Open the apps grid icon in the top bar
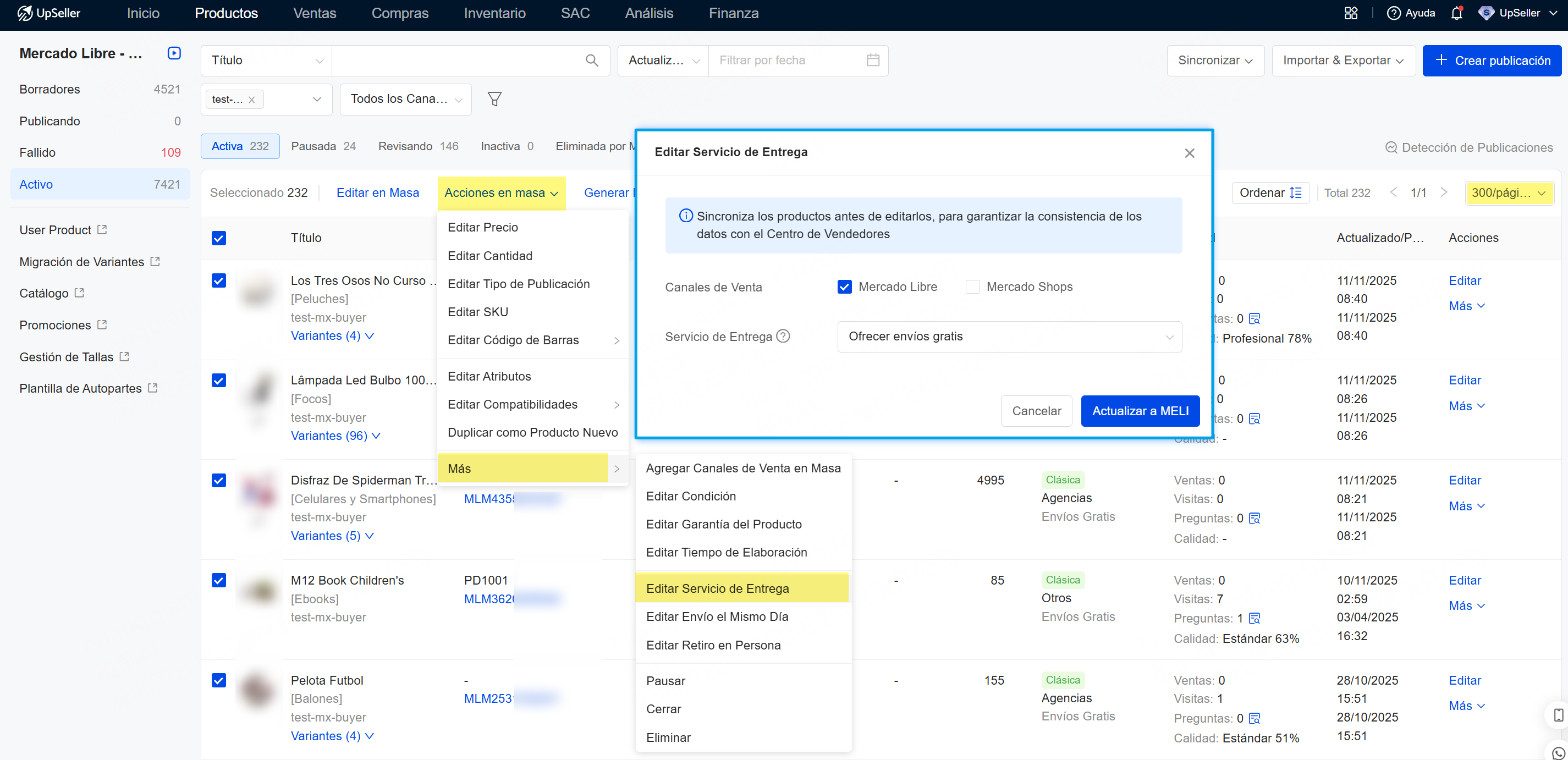Image resolution: width=1568 pixels, height=760 pixels. [1351, 13]
